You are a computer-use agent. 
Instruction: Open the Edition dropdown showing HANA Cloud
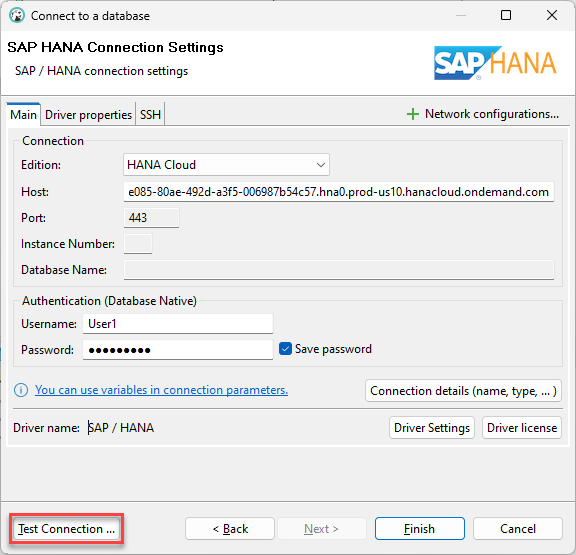click(226, 165)
